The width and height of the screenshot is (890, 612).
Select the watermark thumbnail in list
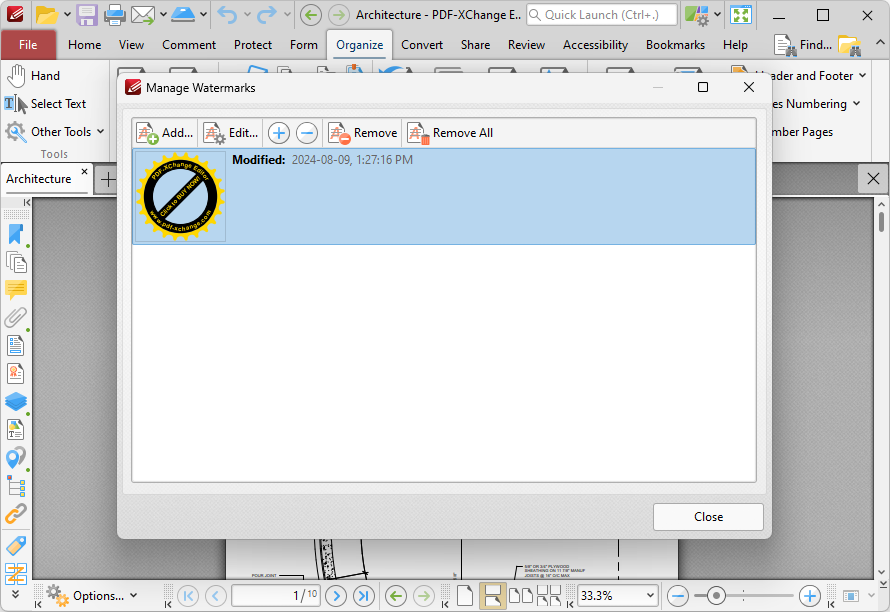[180, 197]
